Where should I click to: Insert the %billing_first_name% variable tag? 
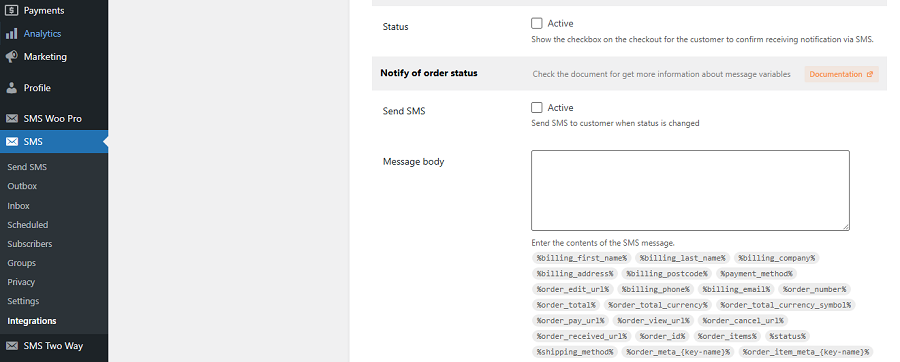click(x=582, y=258)
